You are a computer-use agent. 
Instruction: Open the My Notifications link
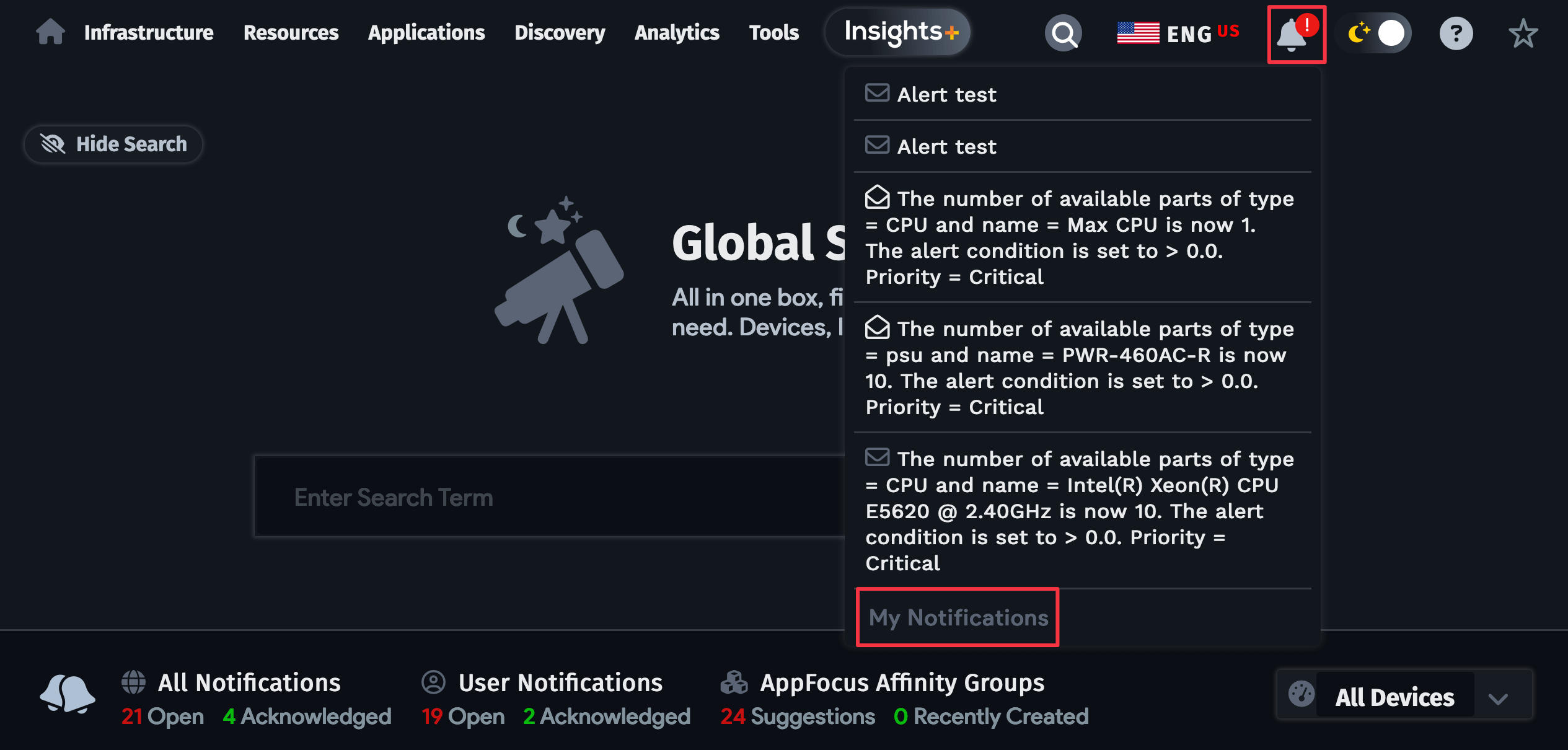[x=958, y=617]
